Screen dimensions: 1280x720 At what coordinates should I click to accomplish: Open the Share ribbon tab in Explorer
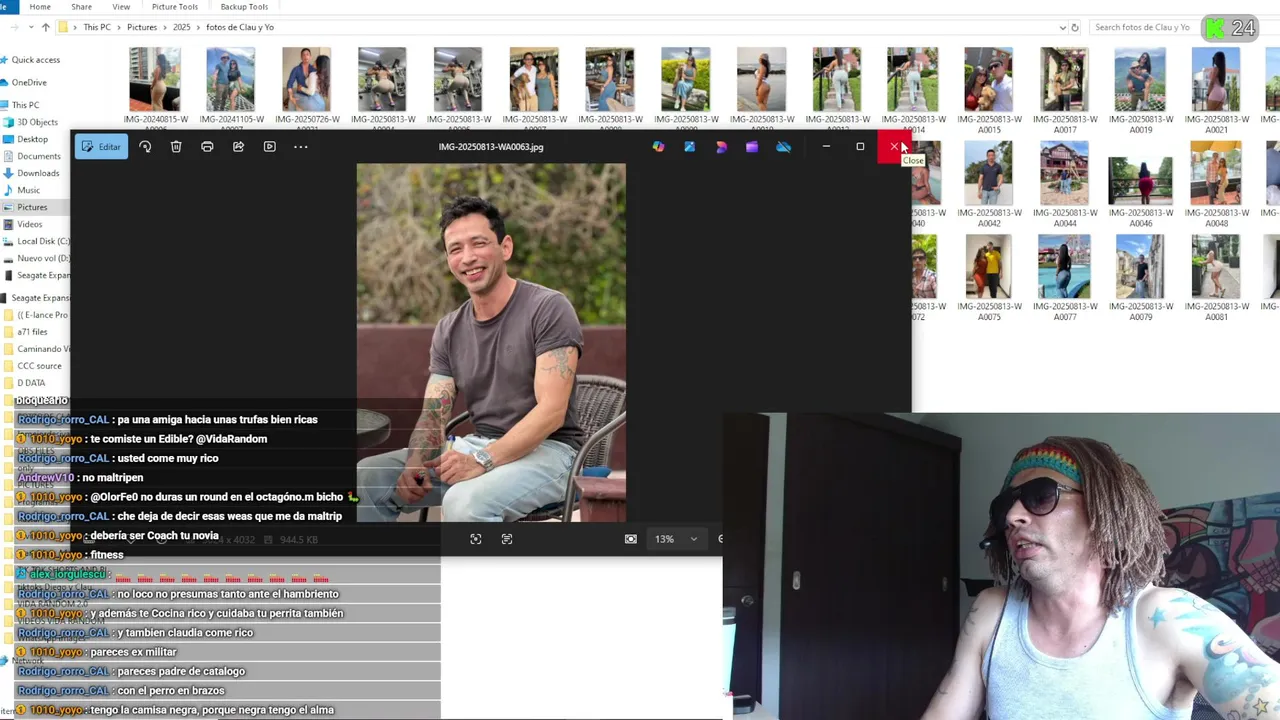[82, 7]
